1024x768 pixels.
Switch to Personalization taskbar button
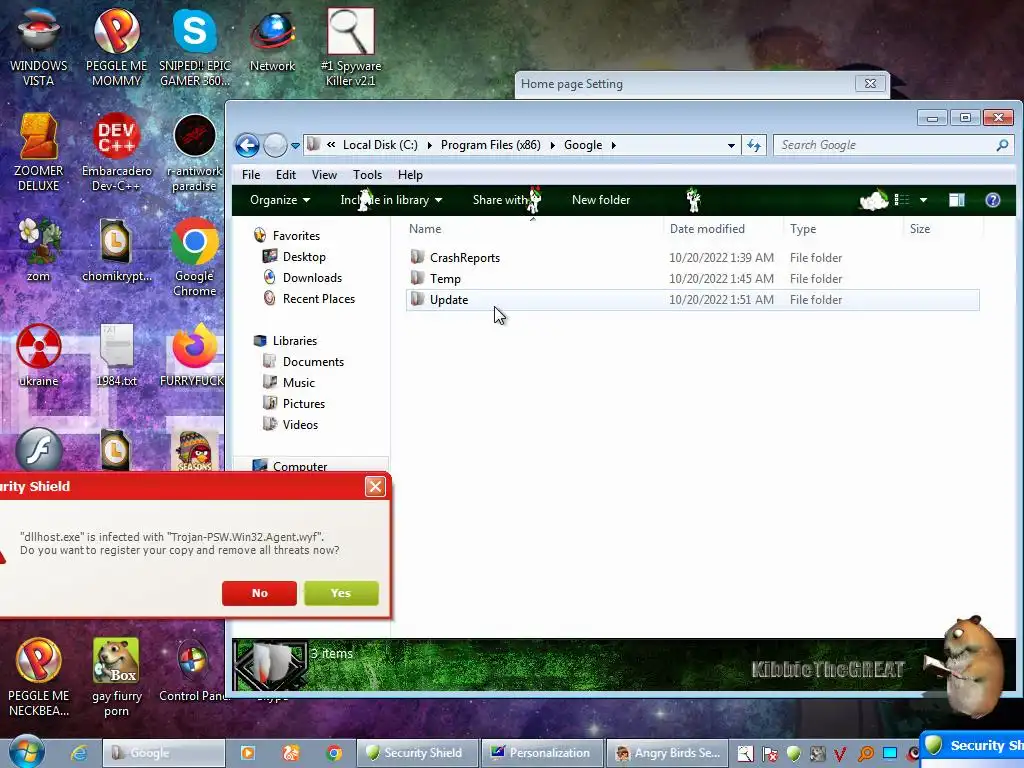(541, 753)
